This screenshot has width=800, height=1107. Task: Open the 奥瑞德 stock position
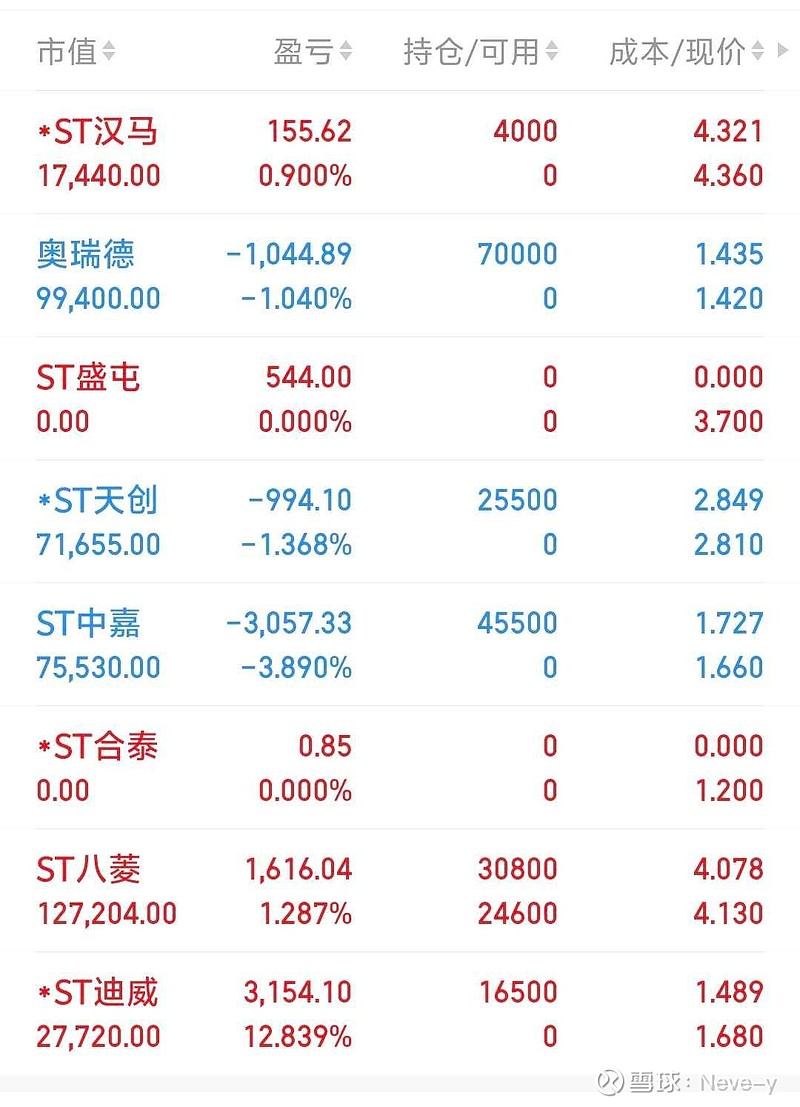point(400,275)
